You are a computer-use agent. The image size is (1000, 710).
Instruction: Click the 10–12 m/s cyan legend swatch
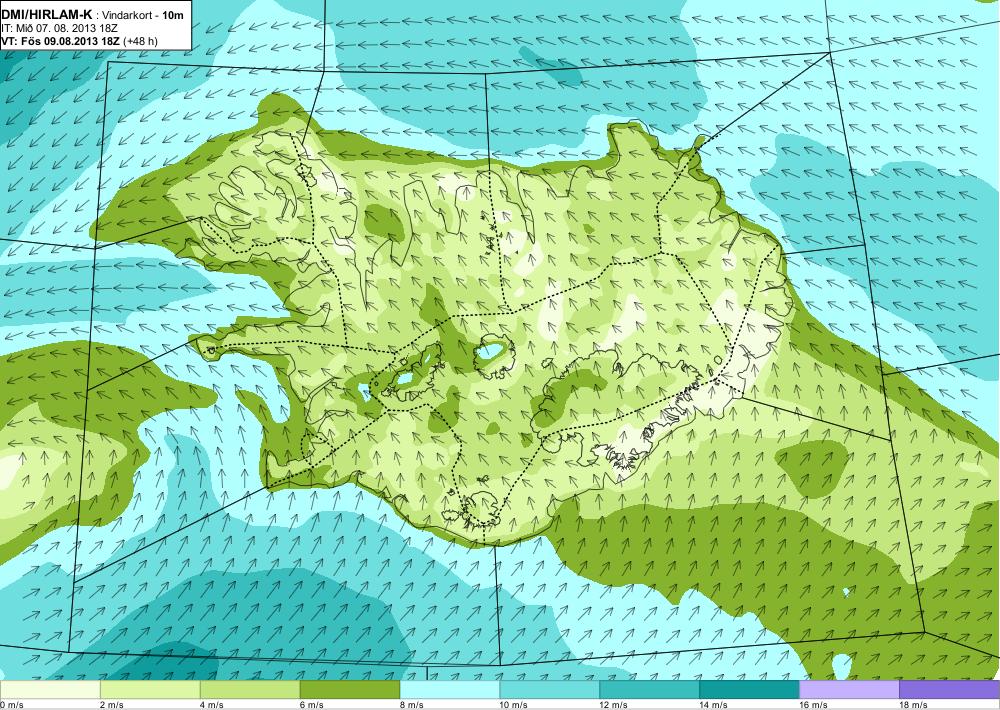pyautogui.click(x=550, y=690)
